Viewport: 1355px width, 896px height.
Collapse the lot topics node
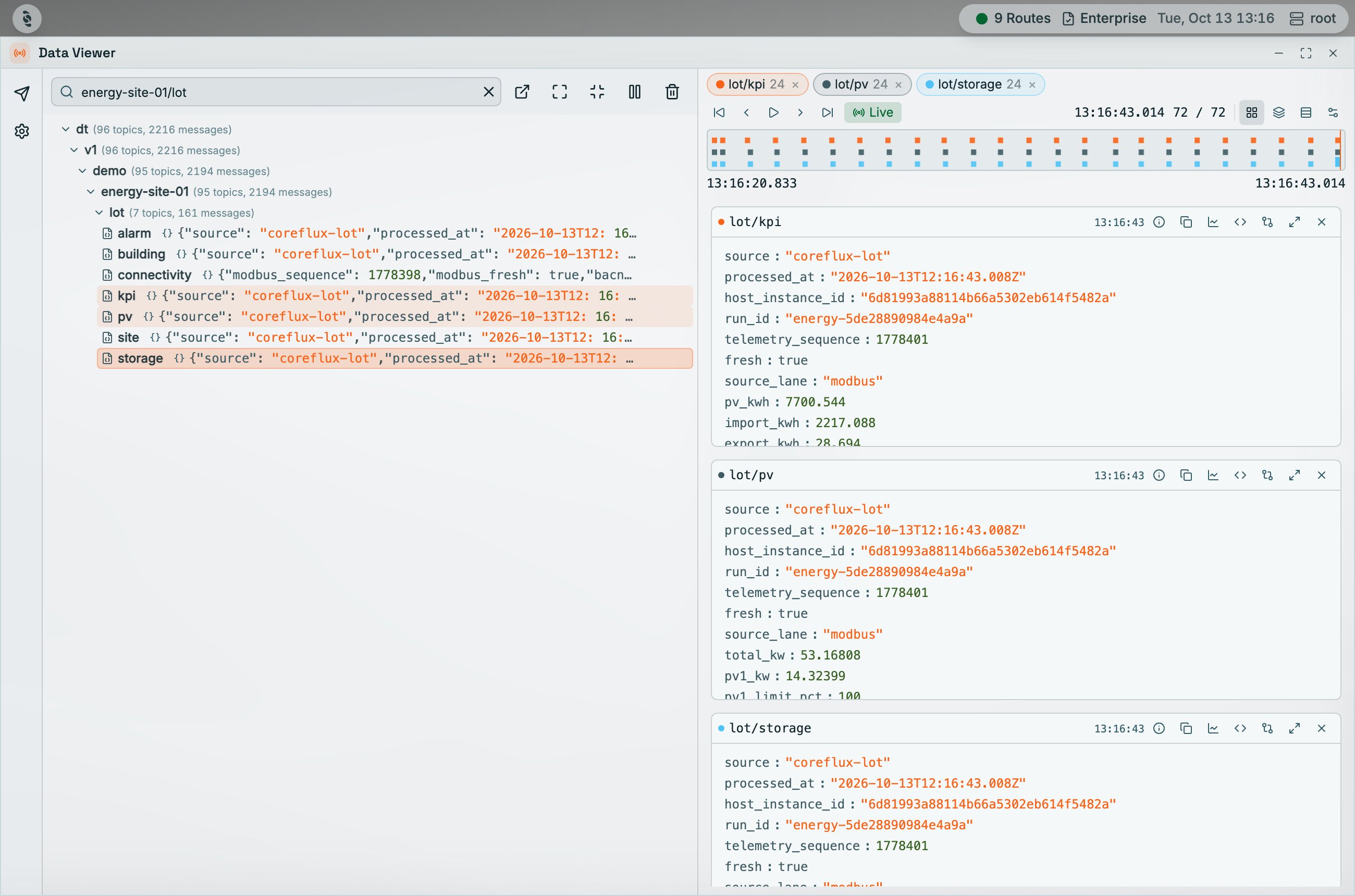pyautogui.click(x=99, y=213)
